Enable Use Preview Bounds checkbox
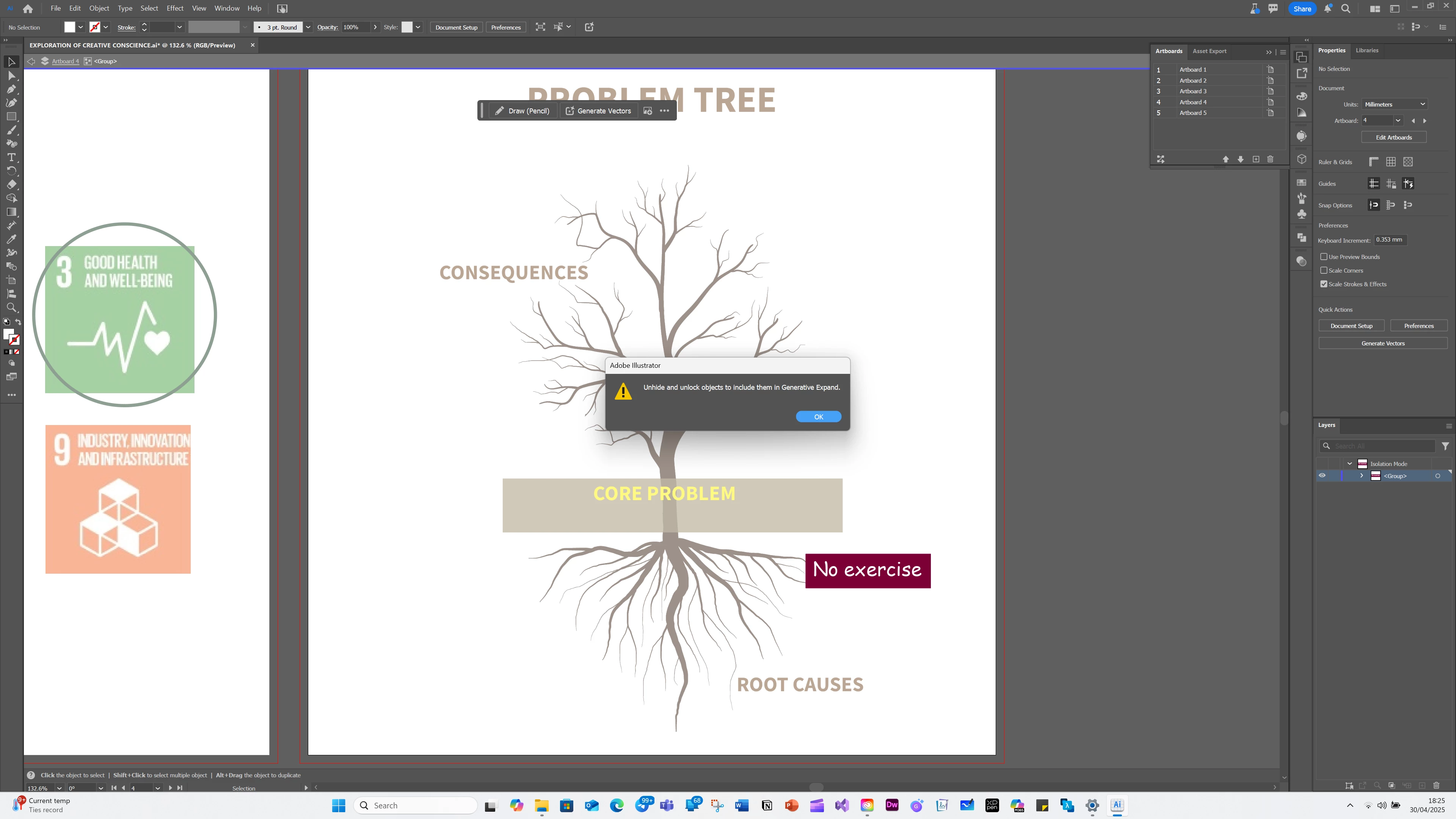This screenshot has height=819, width=1456. [x=1324, y=257]
